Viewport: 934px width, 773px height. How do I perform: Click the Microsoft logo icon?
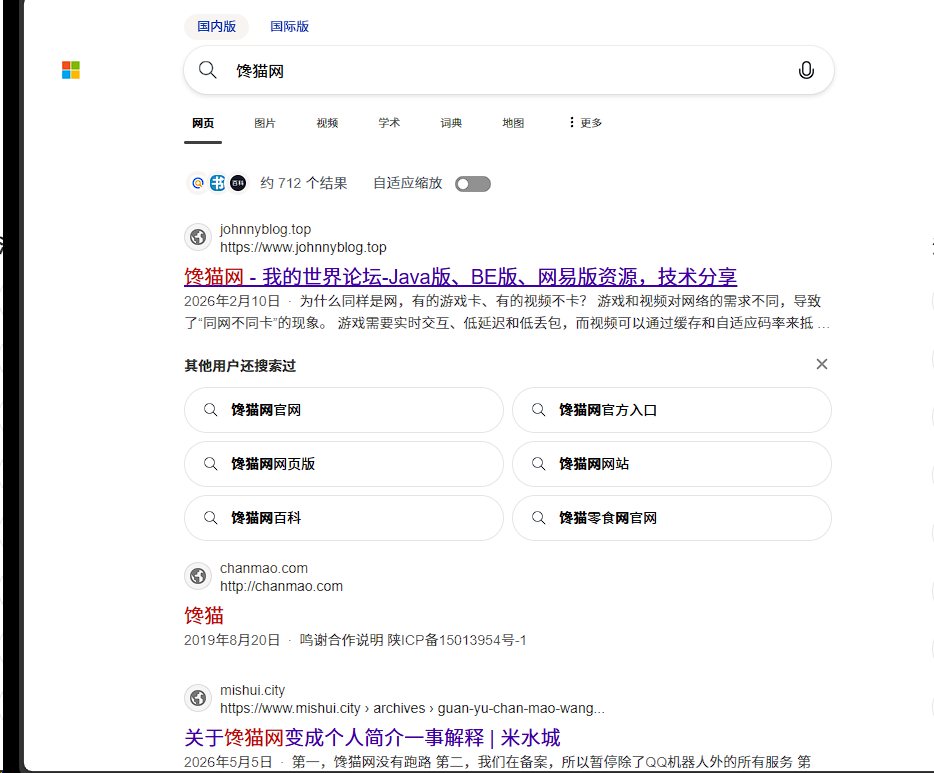[71, 70]
